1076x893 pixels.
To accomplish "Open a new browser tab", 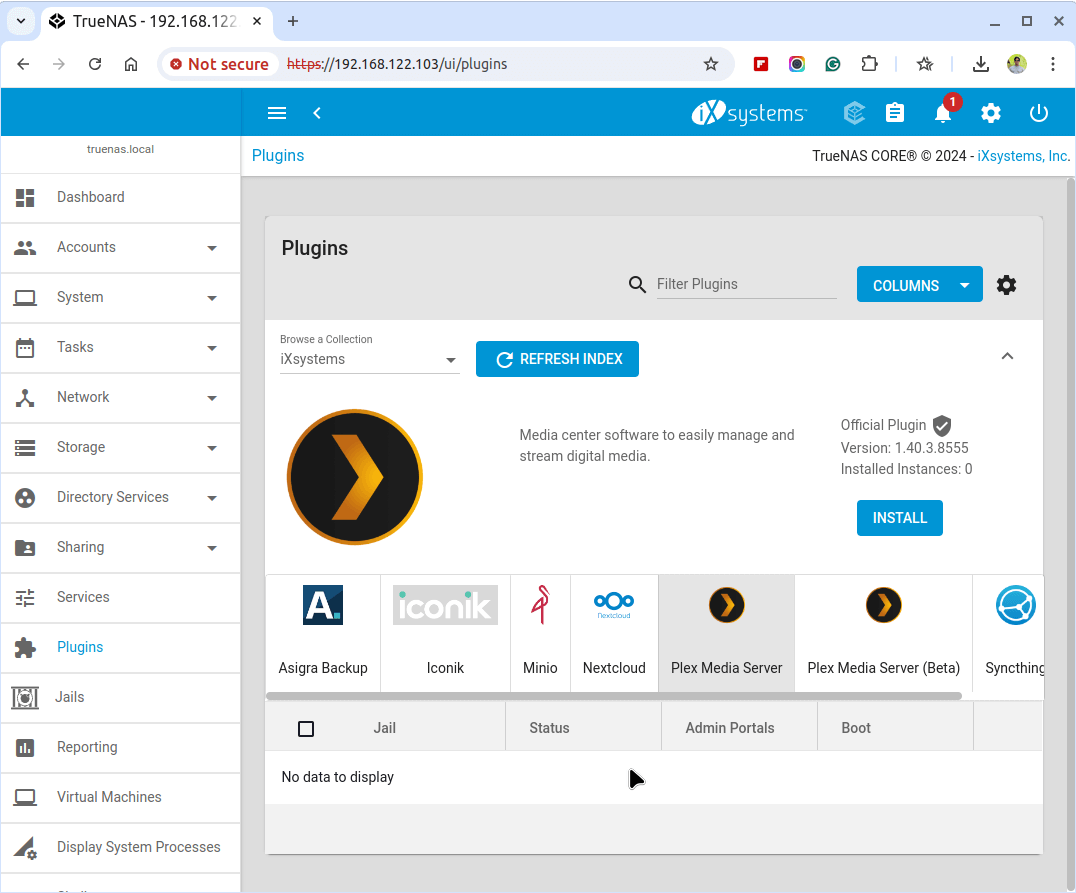I will (x=293, y=21).
